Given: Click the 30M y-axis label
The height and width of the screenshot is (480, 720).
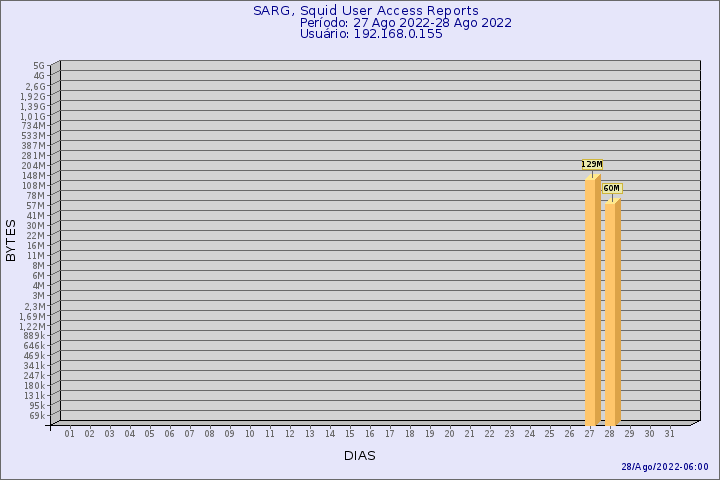Looking at the screenshot, I should (x=36, y=226).
